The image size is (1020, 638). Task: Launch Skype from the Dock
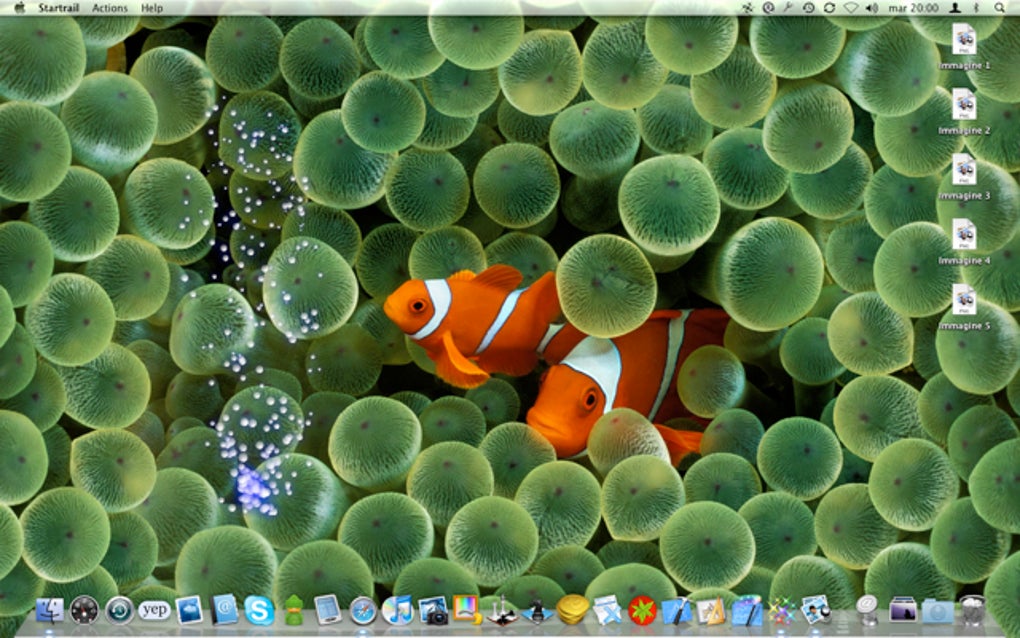[x=259, y=611]
